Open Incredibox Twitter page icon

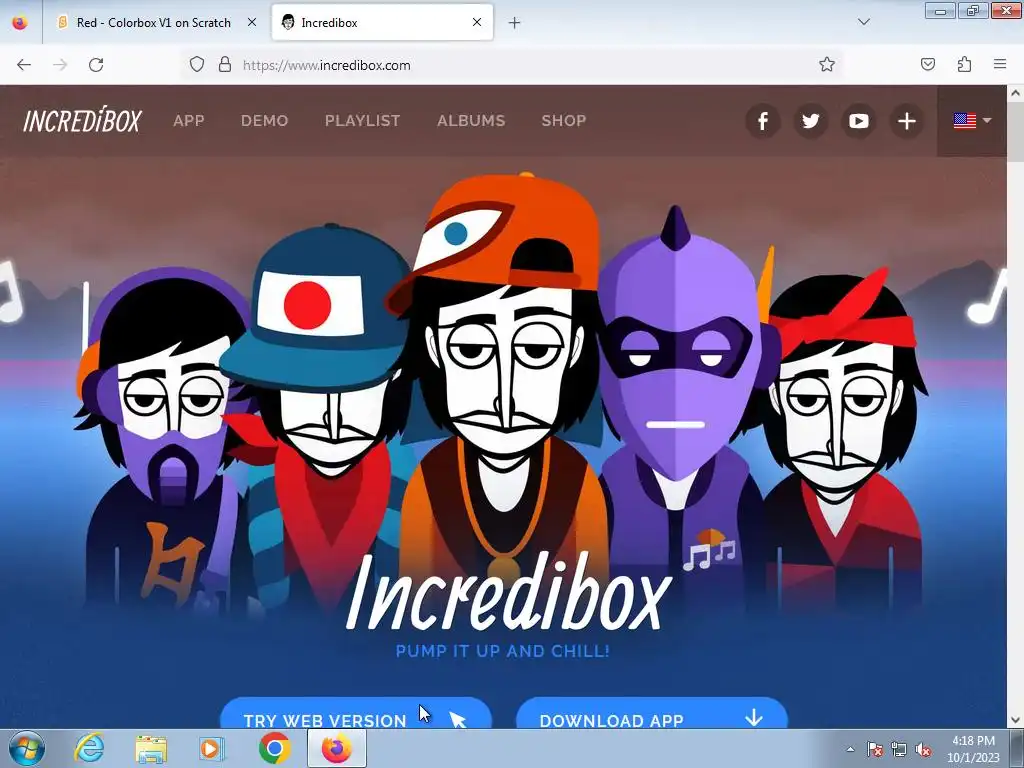coord(810,121)
